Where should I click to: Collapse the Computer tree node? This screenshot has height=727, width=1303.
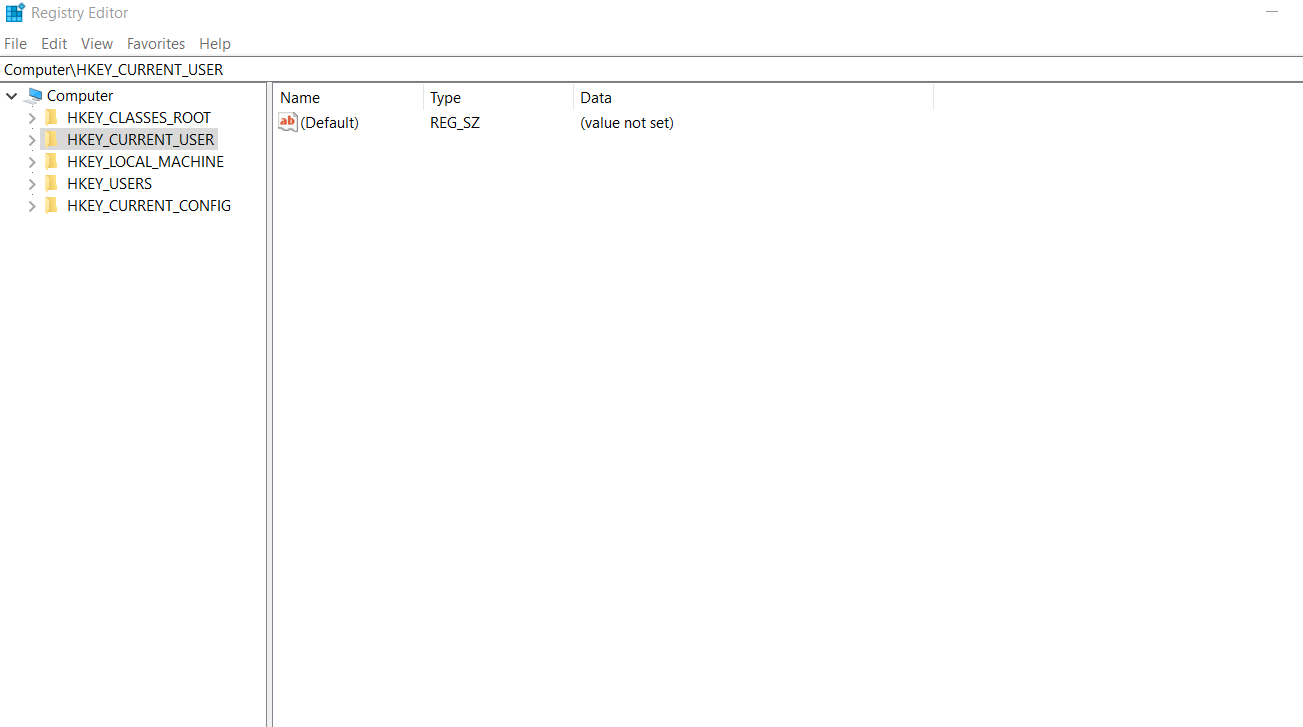[12, 96]
